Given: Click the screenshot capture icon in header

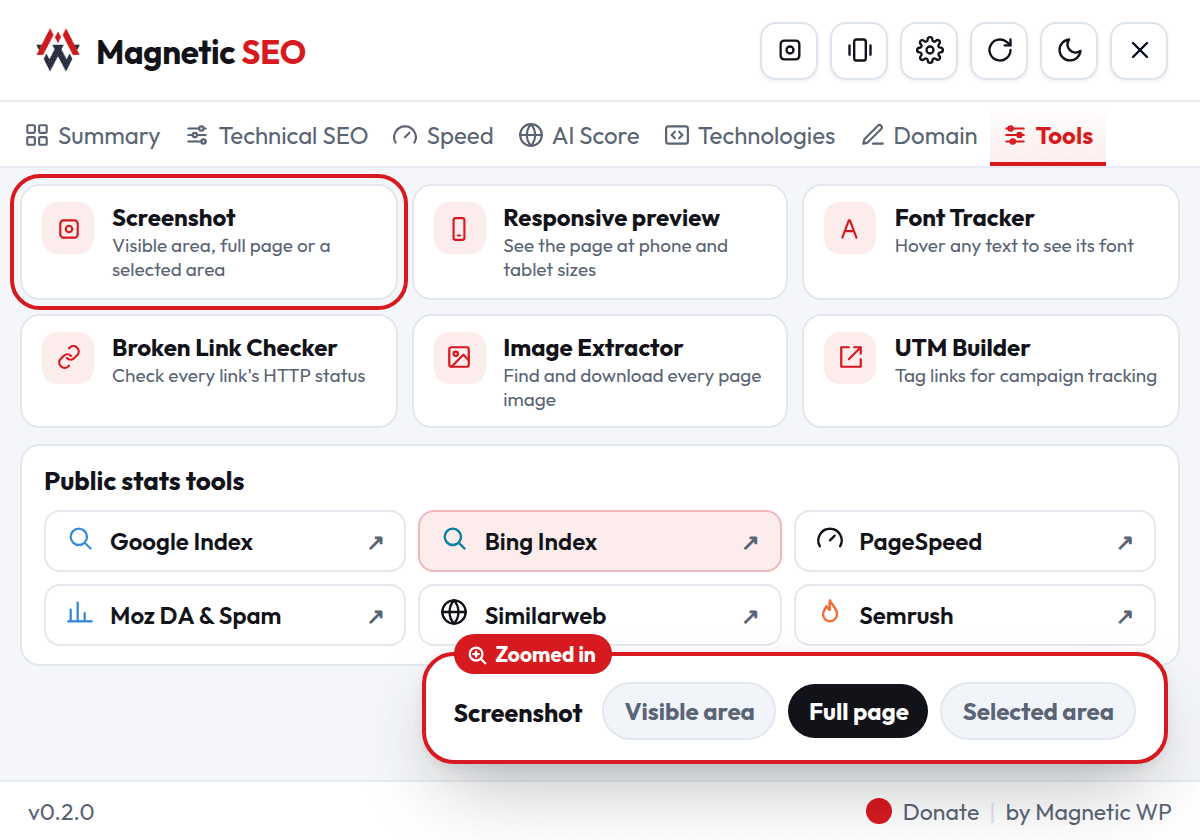Looking at the screenshot, I should (790, 50).
